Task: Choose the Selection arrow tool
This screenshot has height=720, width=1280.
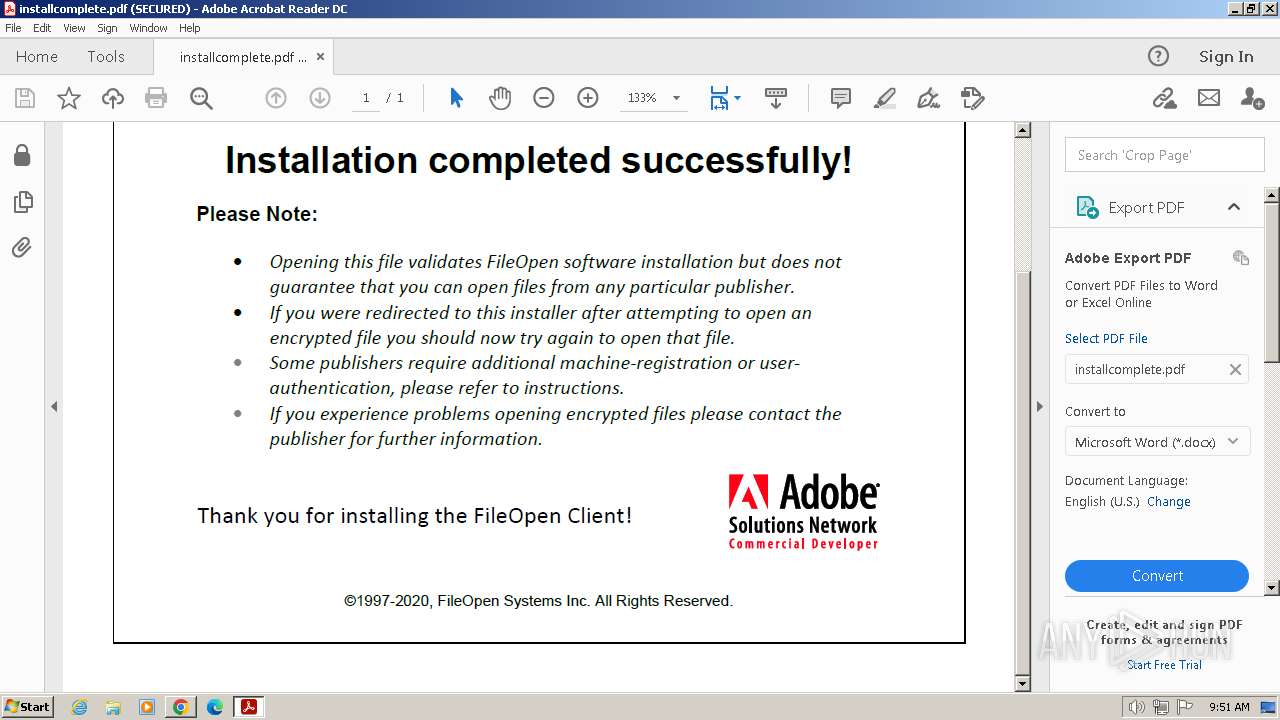Action: [x=456, y=98]
